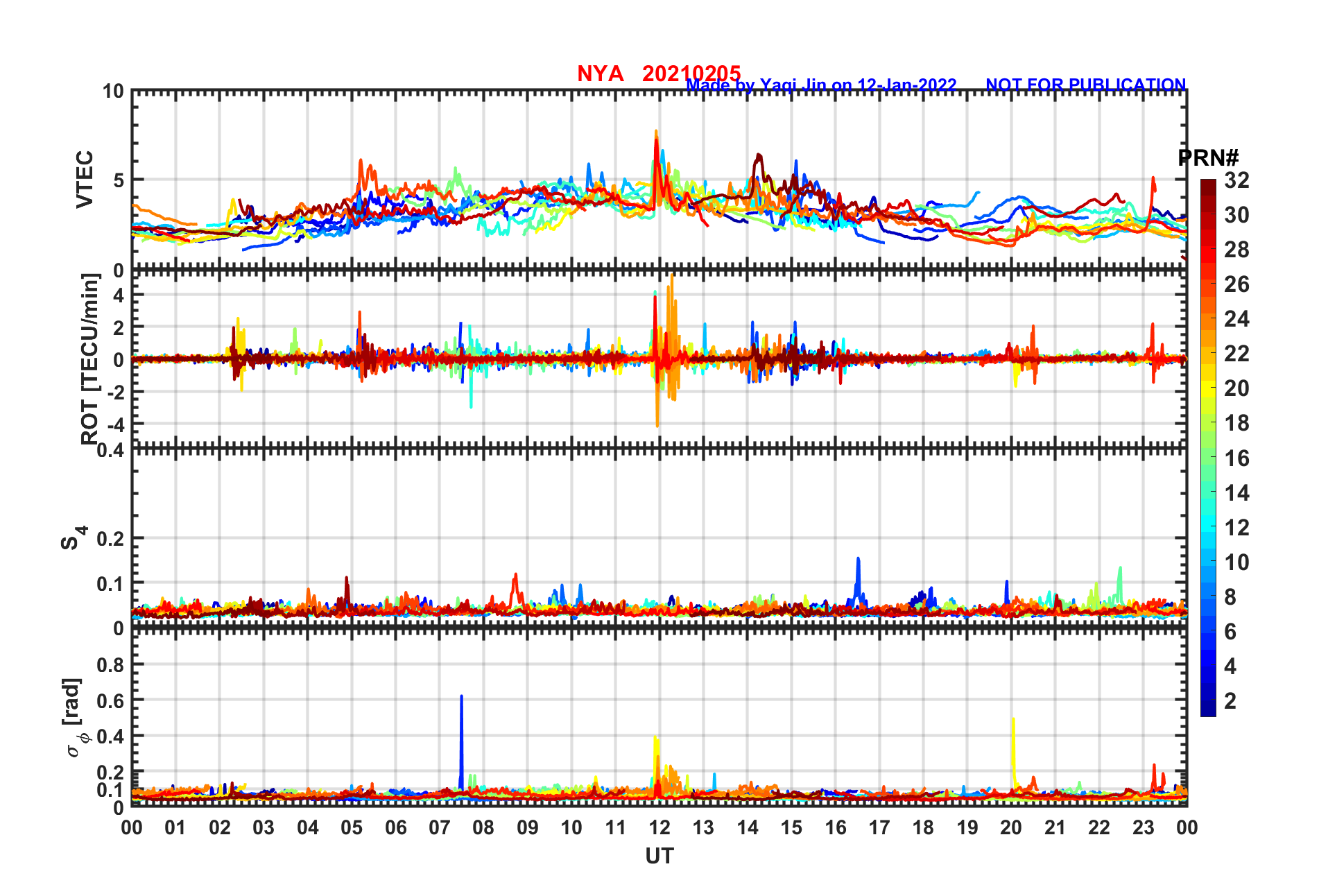Click the "-2" tick on the ROT axis

[x=116, y=392]
